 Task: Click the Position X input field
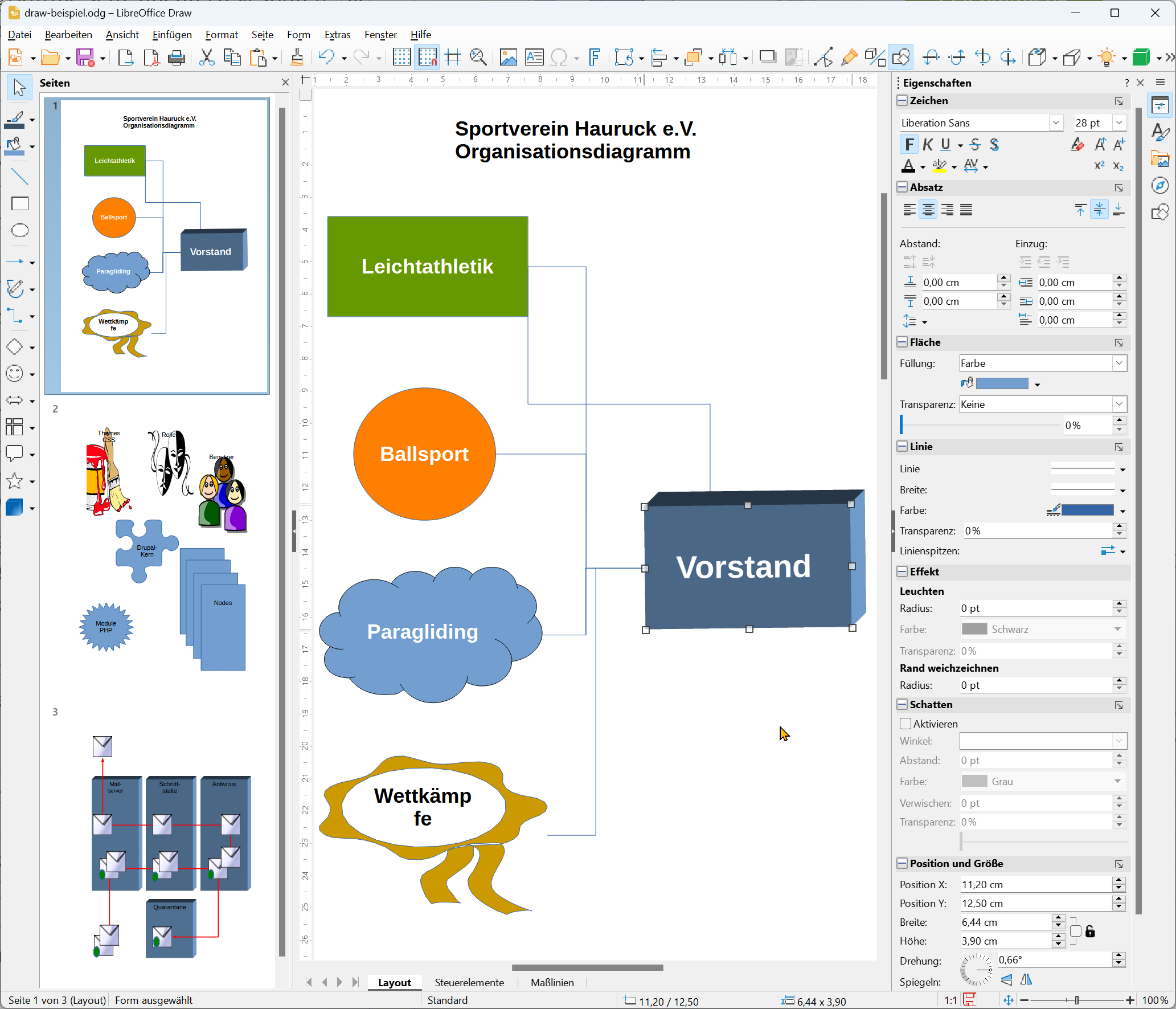[1035, 884]
